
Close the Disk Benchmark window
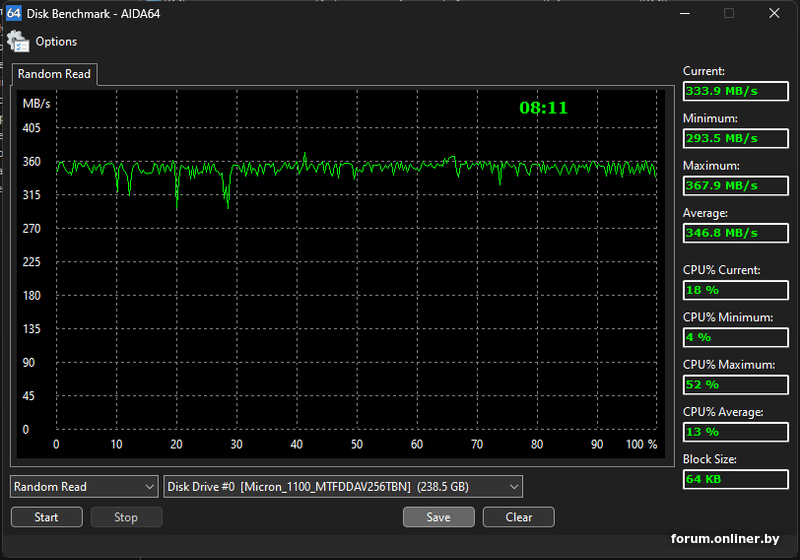tap(774, 14)
